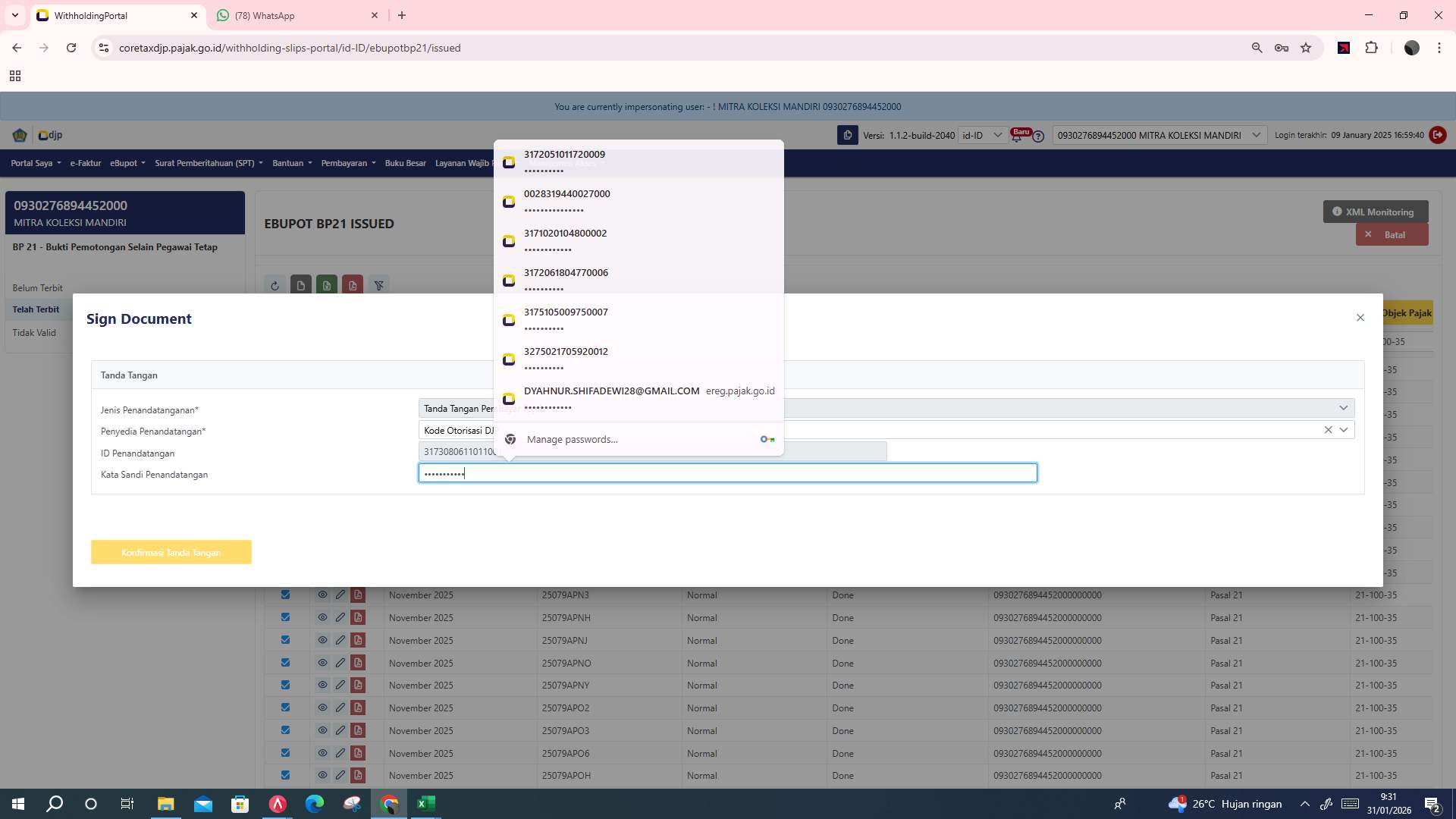Image resolution: width=1456 pixels, height=819 pixels.
Task: Toggle the checkbox on row 25079APOH
Action: (285, 775)
